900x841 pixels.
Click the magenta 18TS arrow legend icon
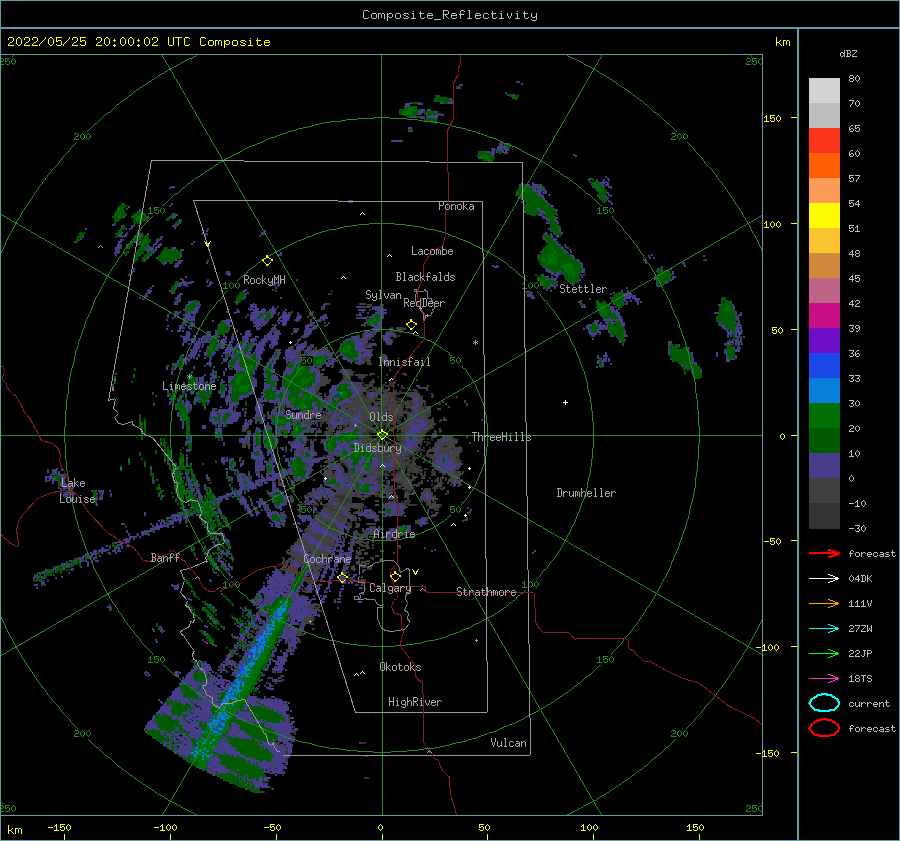[824, 679]
